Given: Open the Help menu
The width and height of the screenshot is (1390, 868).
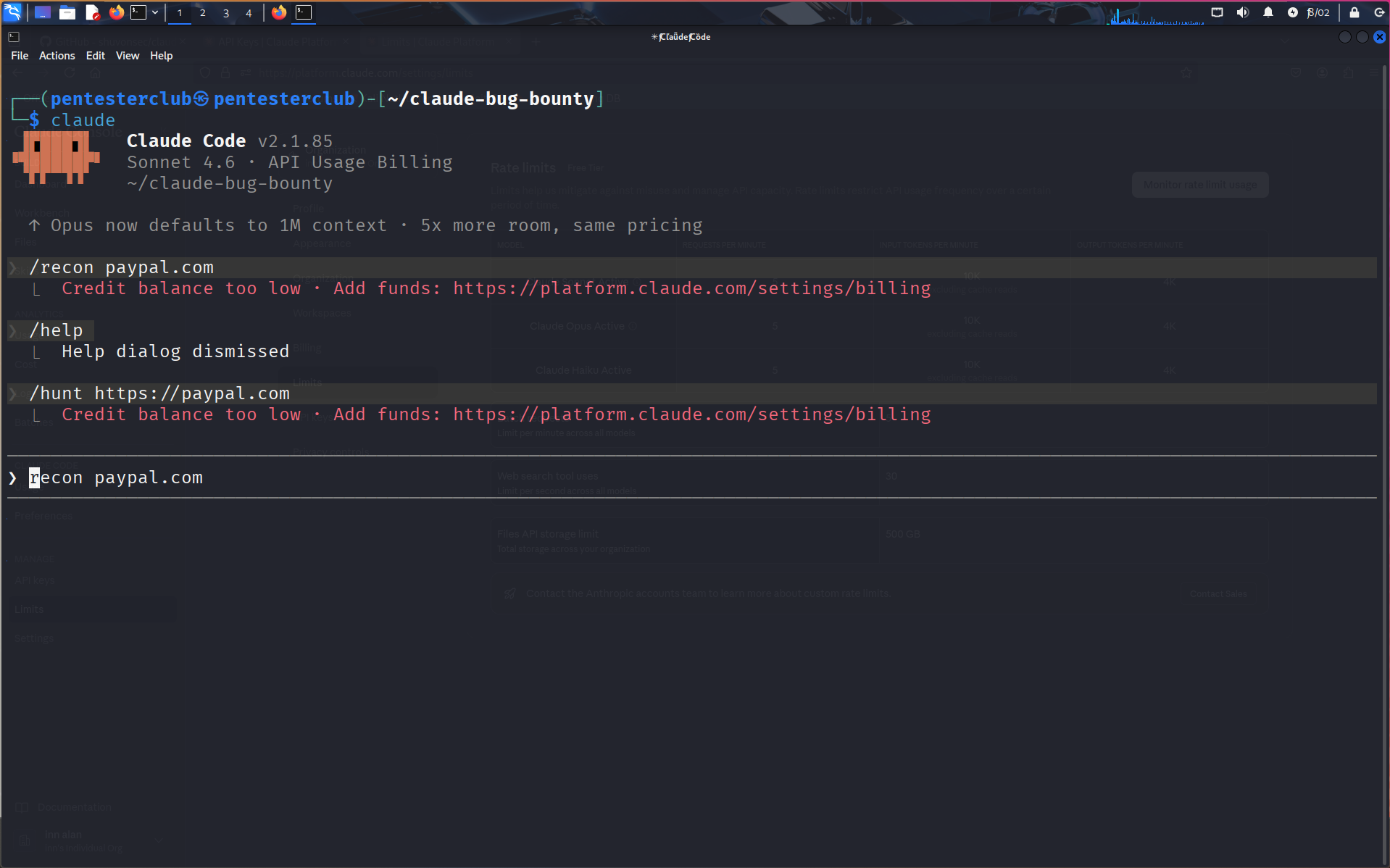Looking at the screenshot, I should 161,56.
